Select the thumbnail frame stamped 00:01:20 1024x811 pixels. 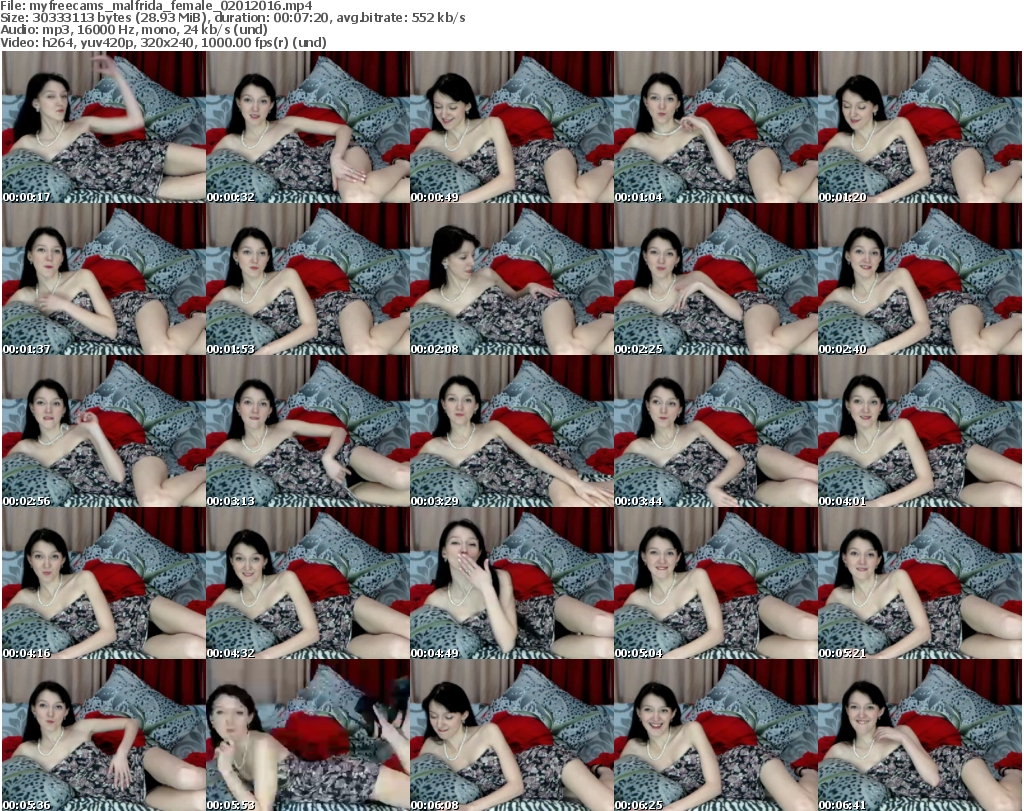pyautogui.click(x=920, y=127)
